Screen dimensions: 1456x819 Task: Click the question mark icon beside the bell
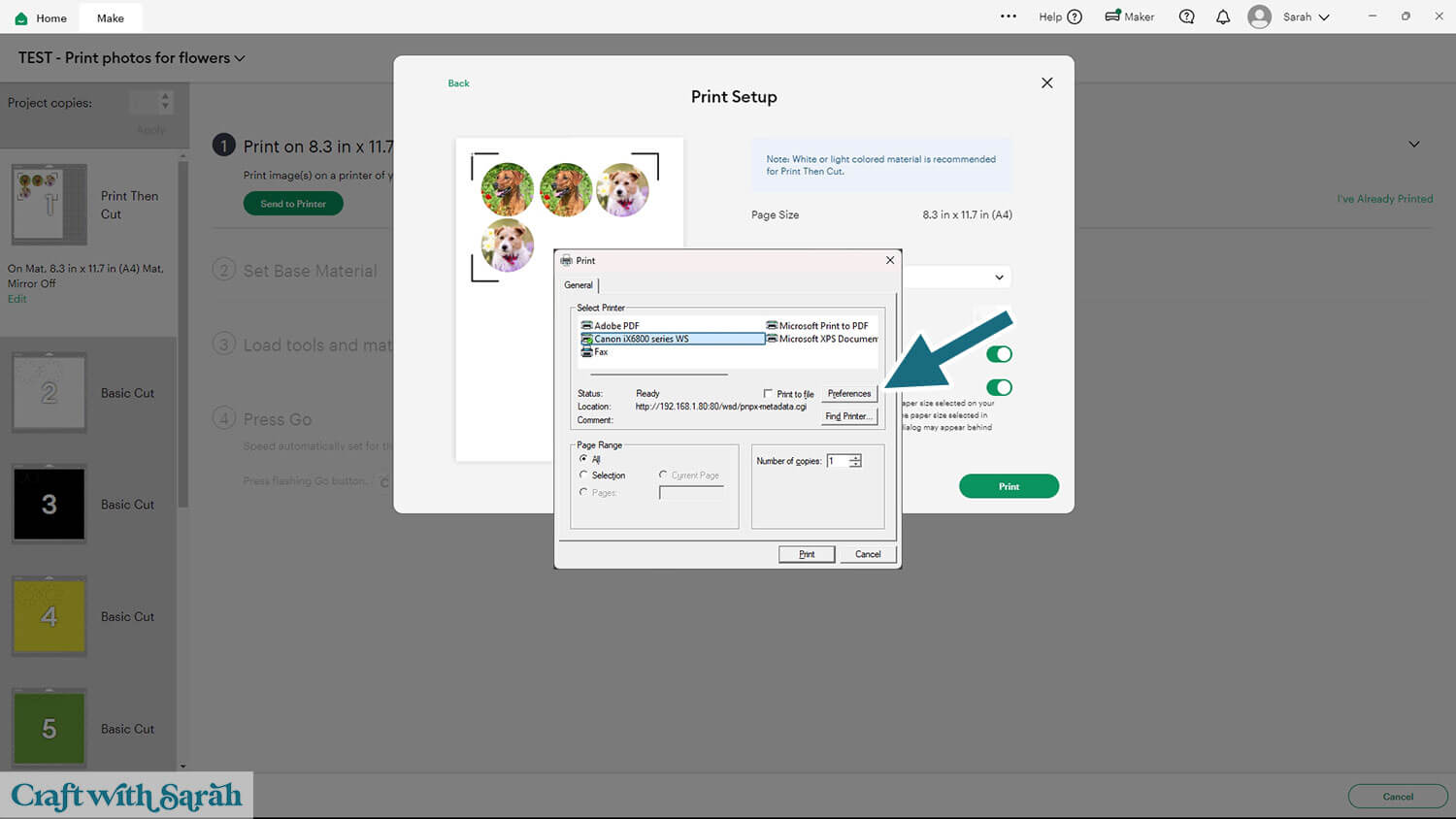click(x=1186, y=16)
